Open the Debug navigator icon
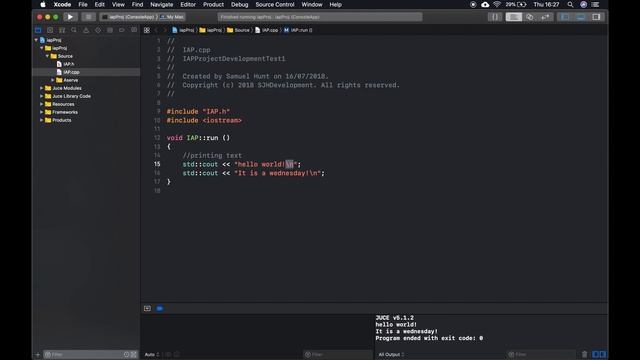The width and height of the screenshot is (640, 360). pyautogui.click(x=110, y=30)
